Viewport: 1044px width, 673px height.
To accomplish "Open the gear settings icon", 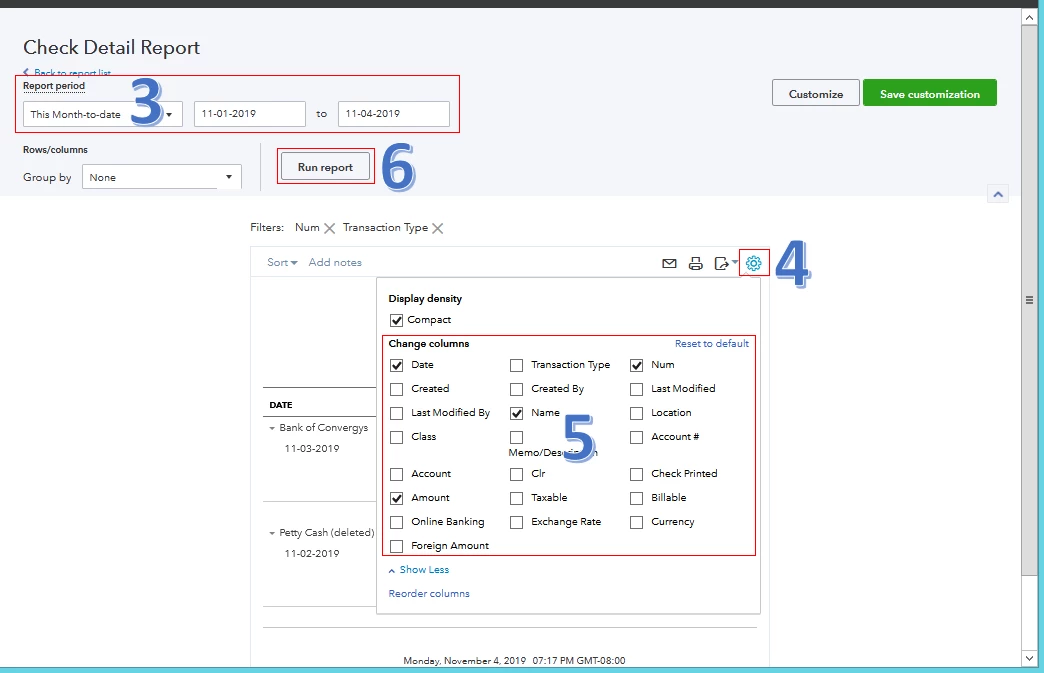I will tap(754, 263).
